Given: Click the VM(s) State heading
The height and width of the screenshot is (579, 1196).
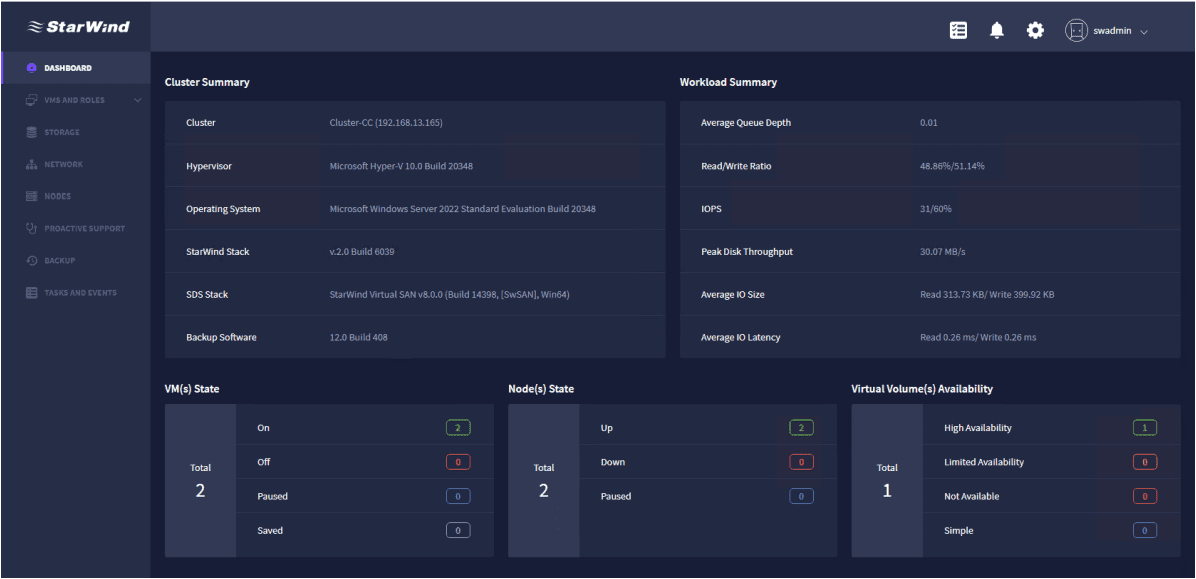Looking at the screenshot, I should click(192, 389).
